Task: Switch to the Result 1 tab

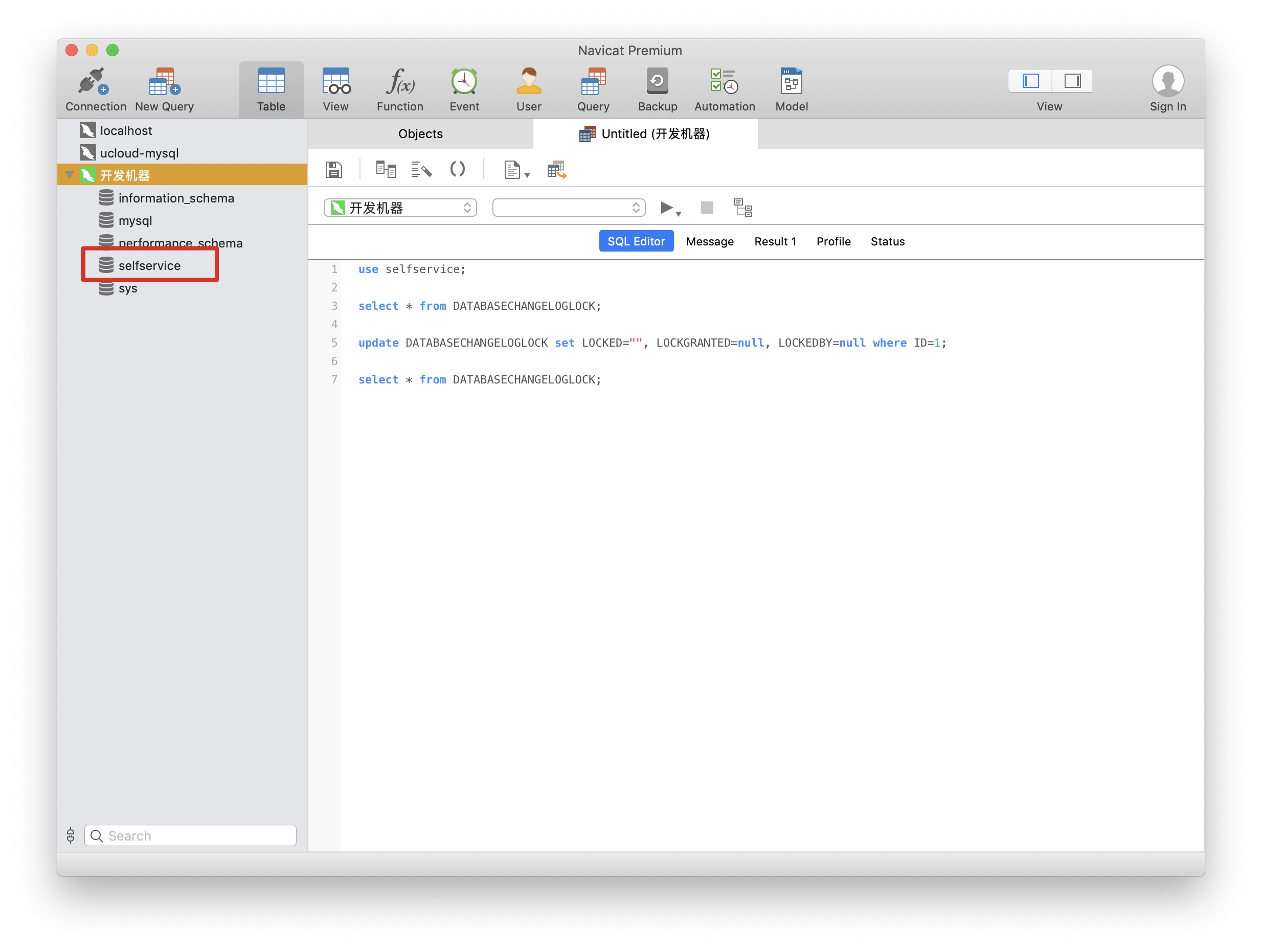Action: click(x=774, y=241)
